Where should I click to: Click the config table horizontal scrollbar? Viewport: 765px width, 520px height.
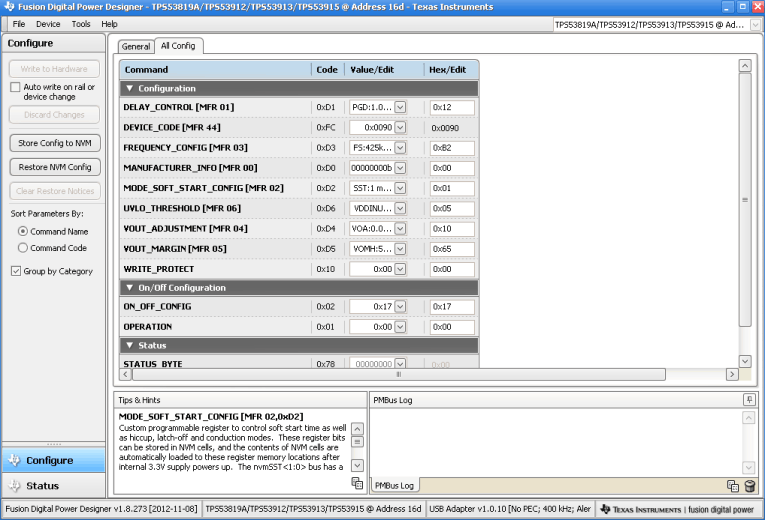tap(399, 374)
